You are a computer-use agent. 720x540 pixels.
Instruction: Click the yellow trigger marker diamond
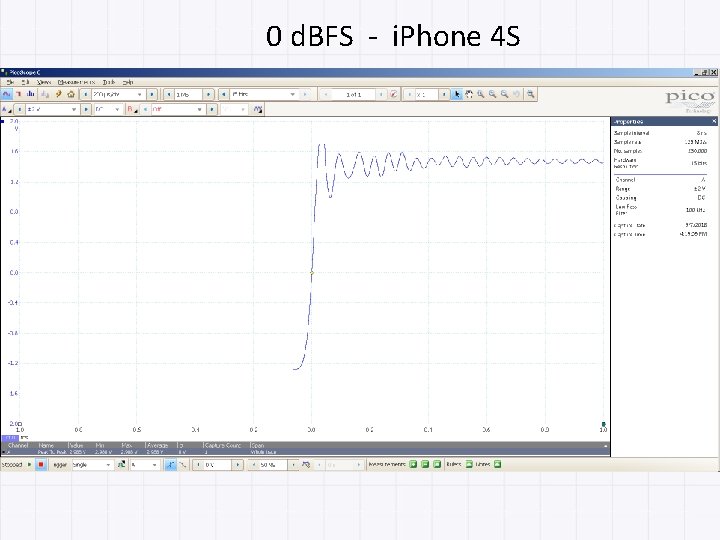(312, 273)
